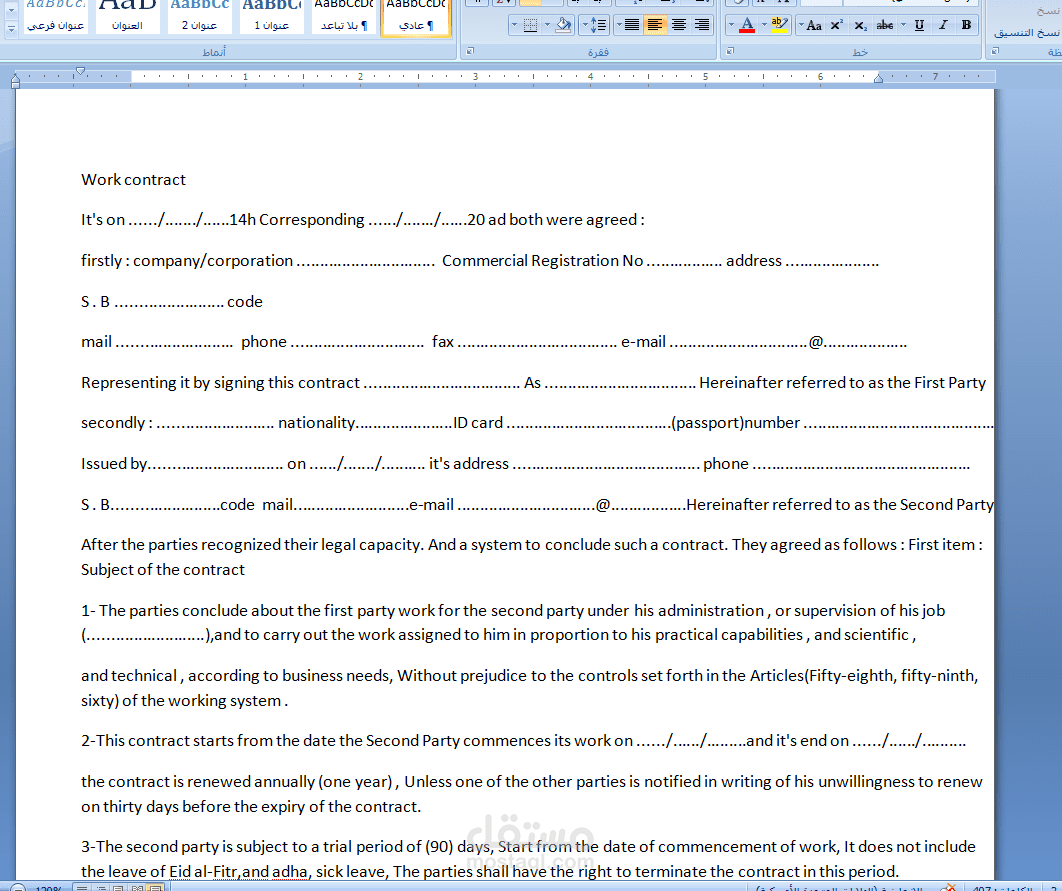Click the Draft view icon in status bar
This screenshot has height=891, width=1062.
(x=81, y=888)
